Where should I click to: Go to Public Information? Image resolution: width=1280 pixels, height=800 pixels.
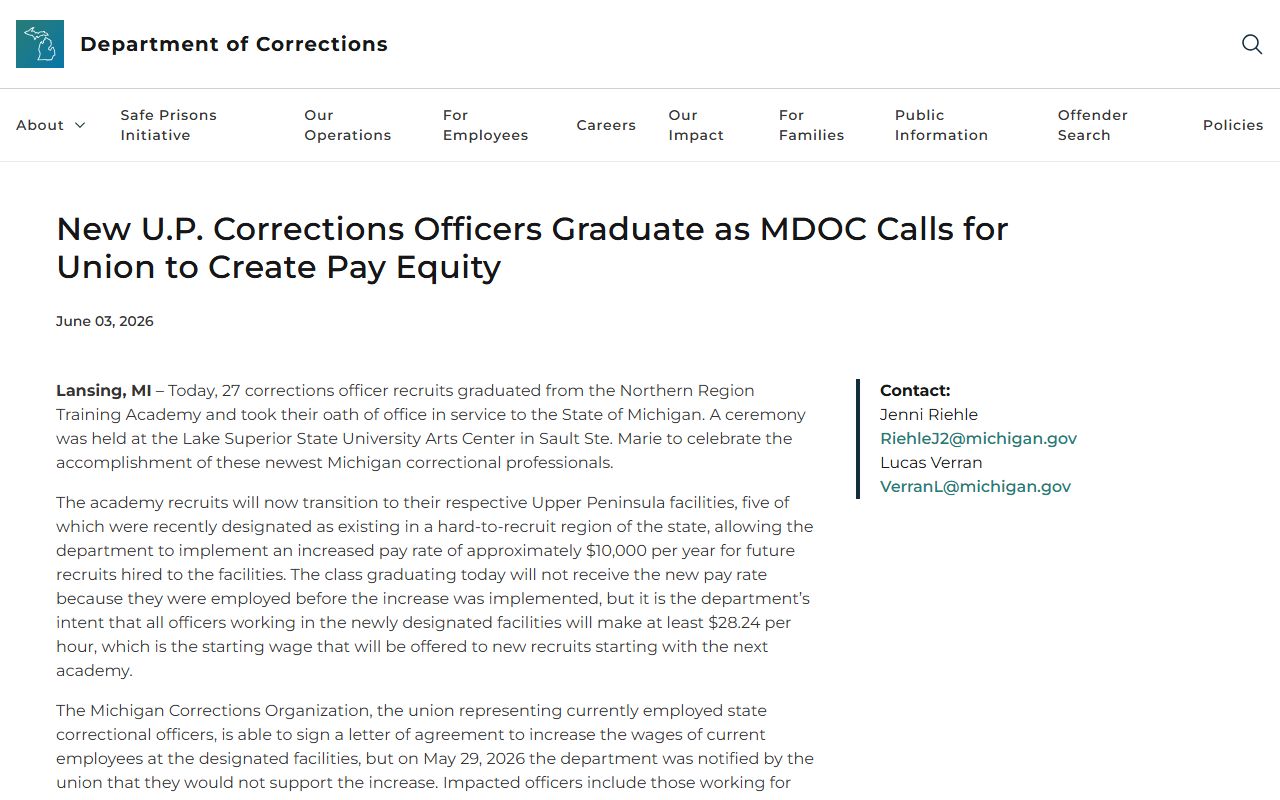[941, 125]
